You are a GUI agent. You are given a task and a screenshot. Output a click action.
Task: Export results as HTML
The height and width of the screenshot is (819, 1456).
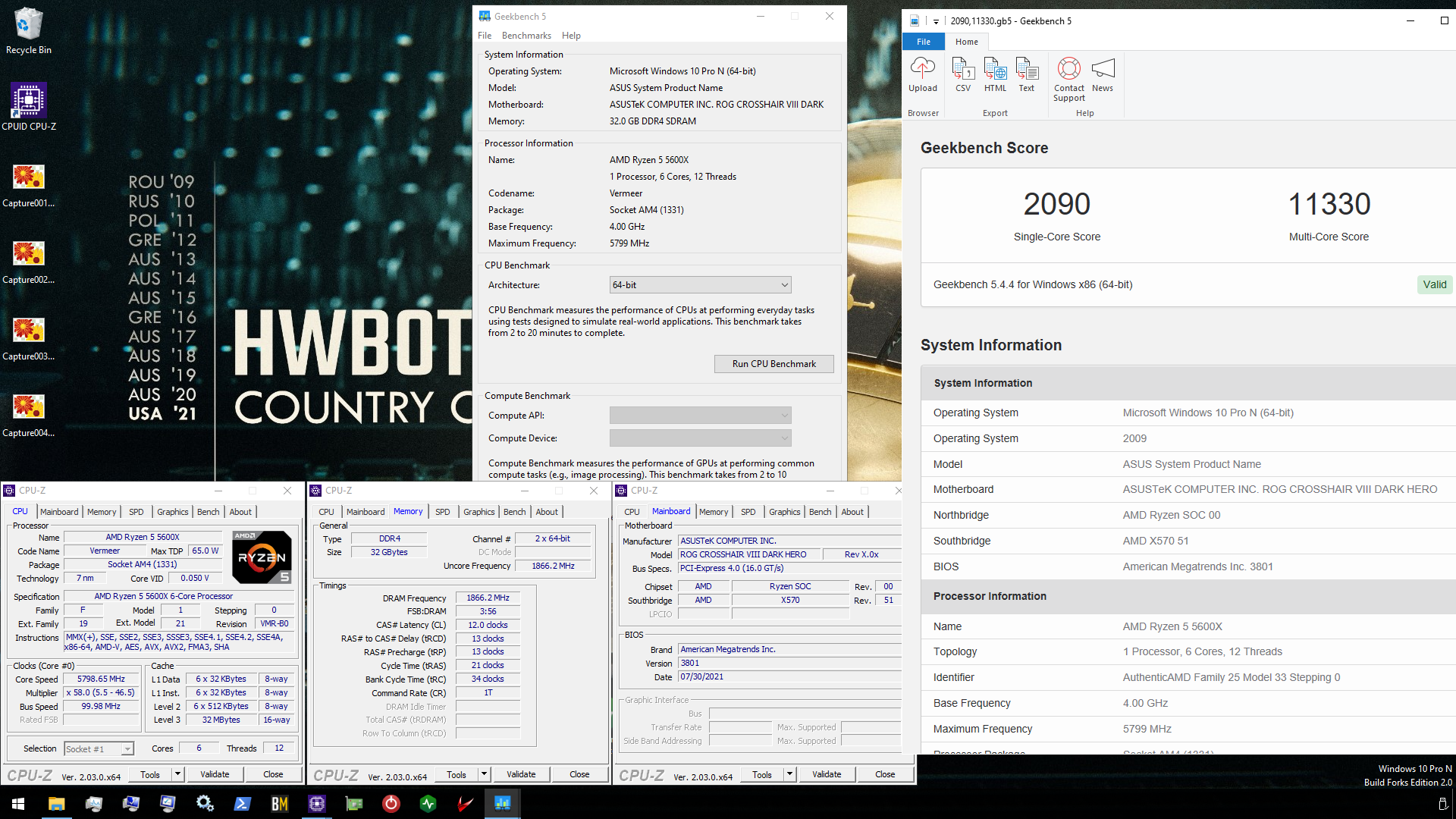coord(995,75)
